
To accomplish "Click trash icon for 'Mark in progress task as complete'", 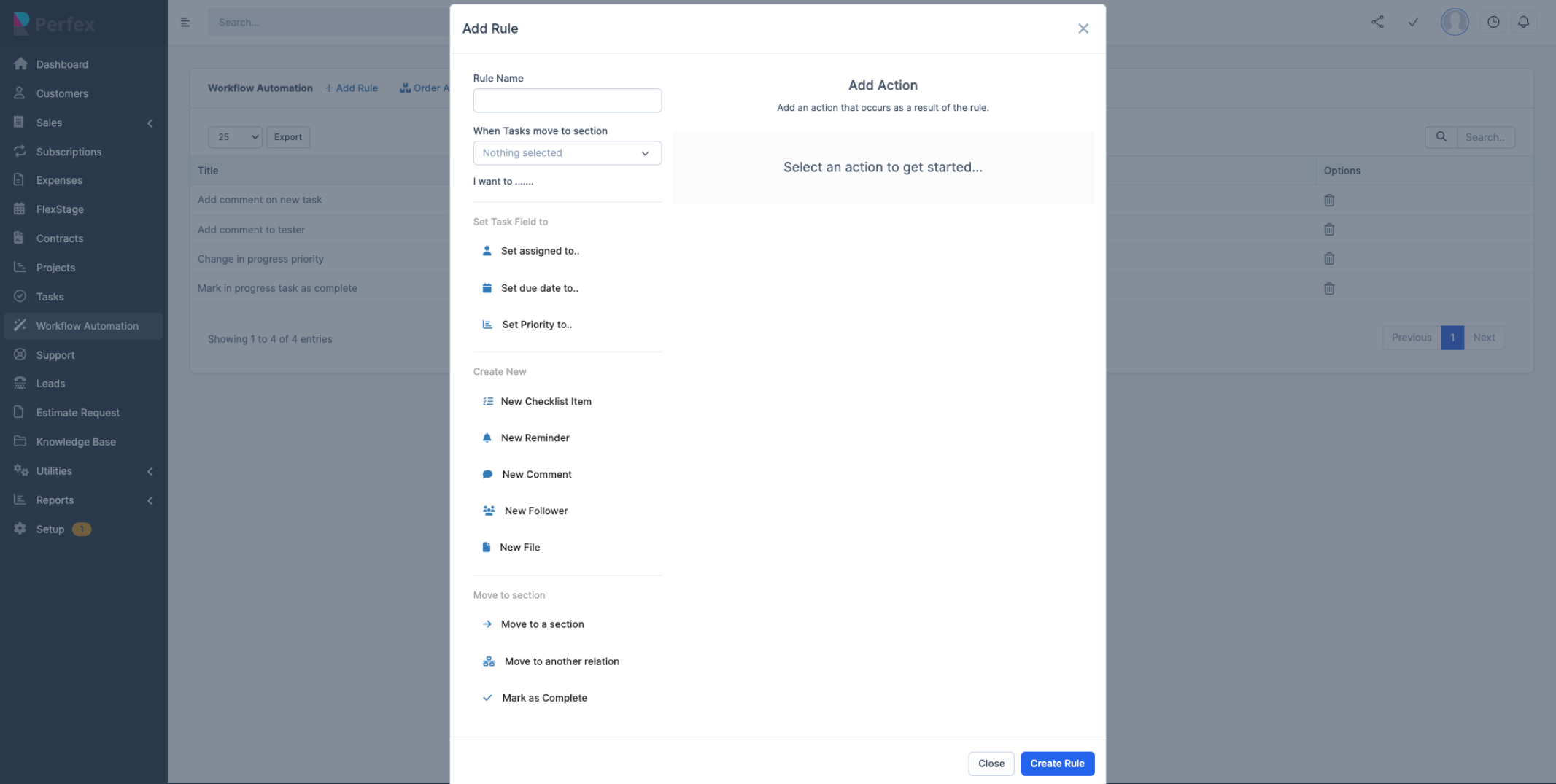I will [1329, 289].
